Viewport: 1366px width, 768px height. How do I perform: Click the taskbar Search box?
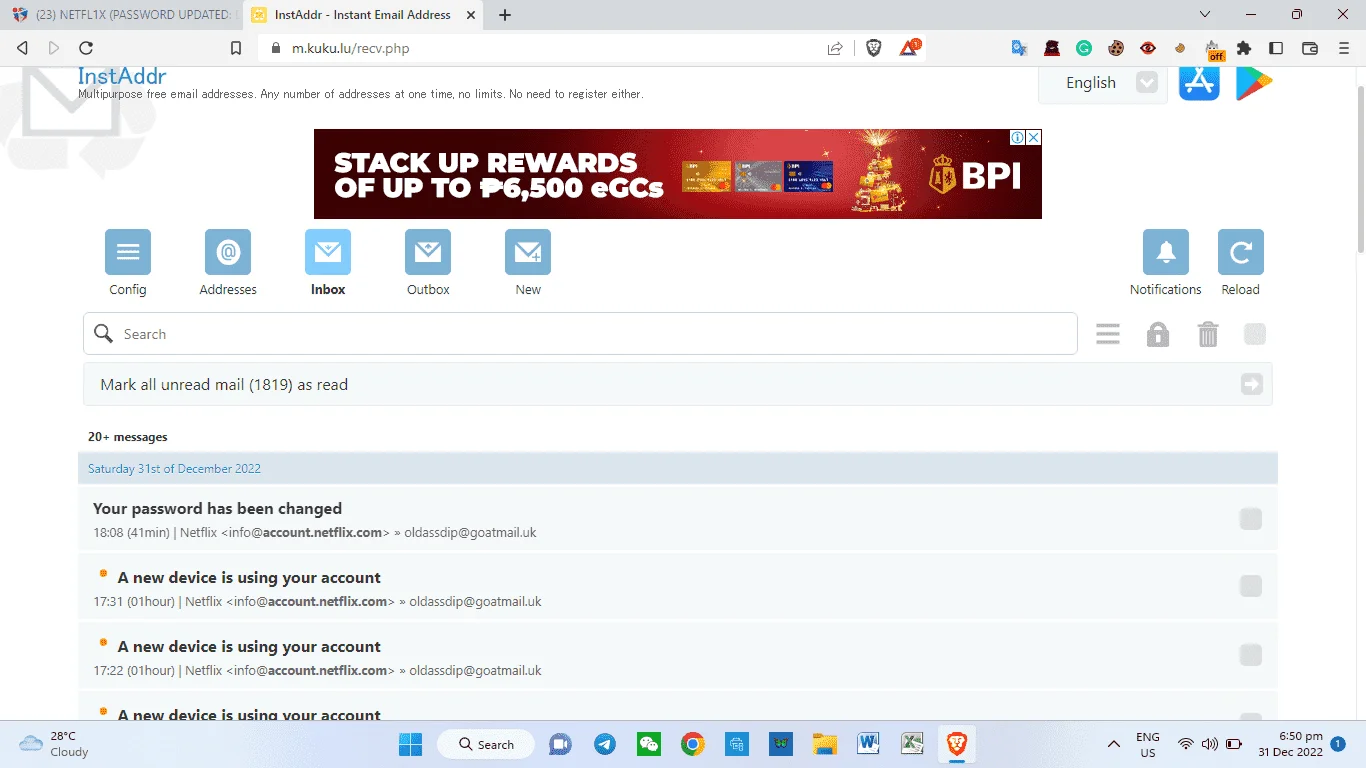click(486, 744)
